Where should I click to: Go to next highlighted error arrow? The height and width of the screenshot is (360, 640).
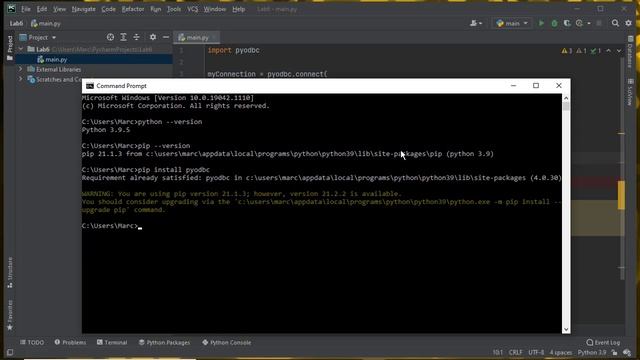coord(619,51)
